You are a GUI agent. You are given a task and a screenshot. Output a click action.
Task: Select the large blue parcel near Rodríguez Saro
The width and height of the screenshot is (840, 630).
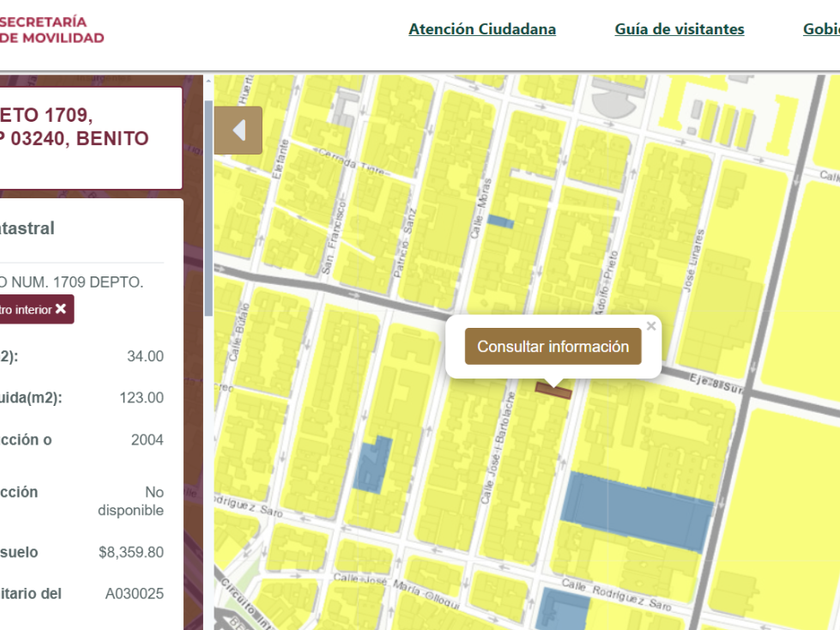pos(637,512)
